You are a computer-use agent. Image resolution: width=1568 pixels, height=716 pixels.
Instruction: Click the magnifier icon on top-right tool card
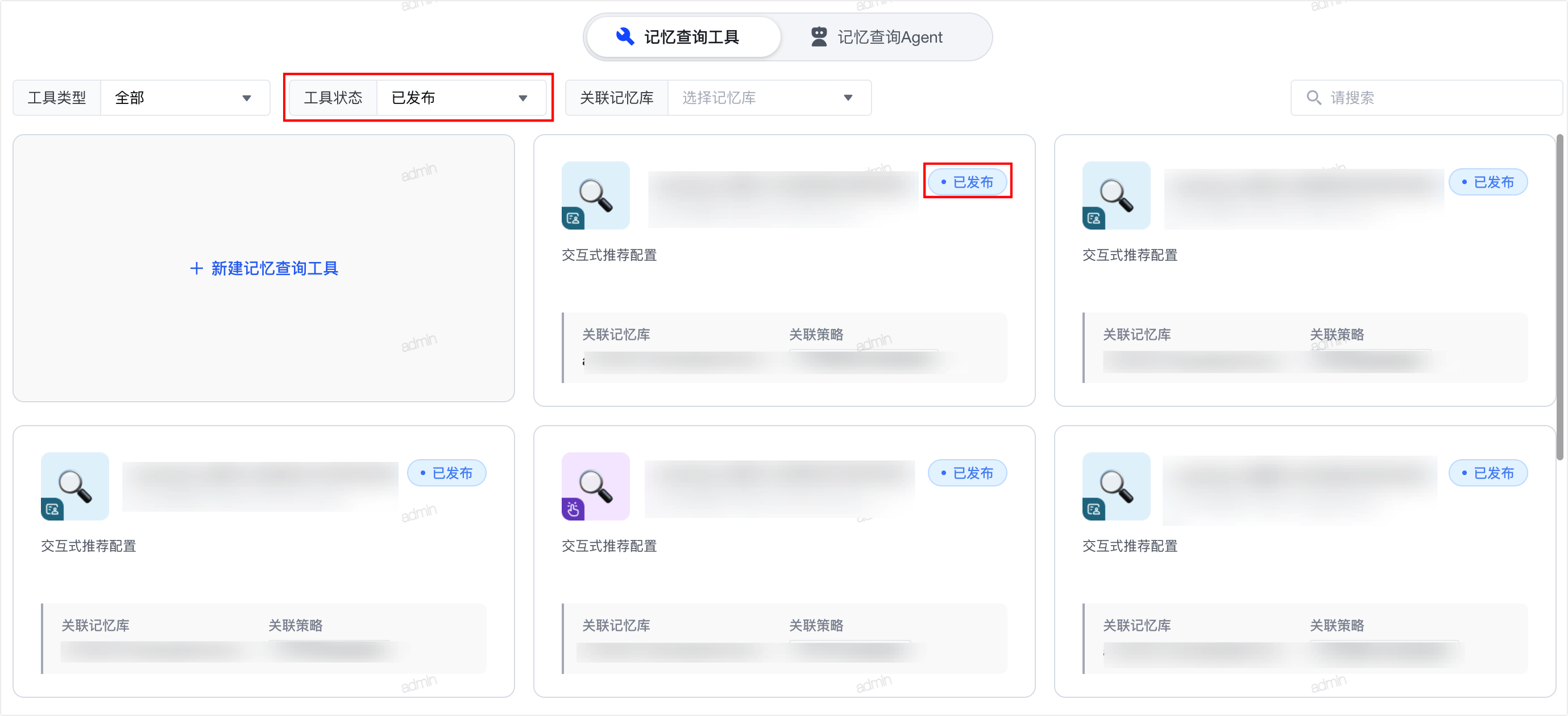(x=1117, y=195)
